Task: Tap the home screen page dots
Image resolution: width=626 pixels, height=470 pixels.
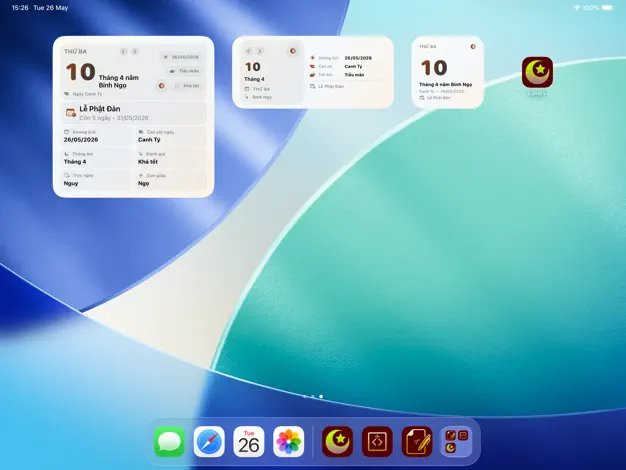Action: pyautogui.click(x=313, y=397)
